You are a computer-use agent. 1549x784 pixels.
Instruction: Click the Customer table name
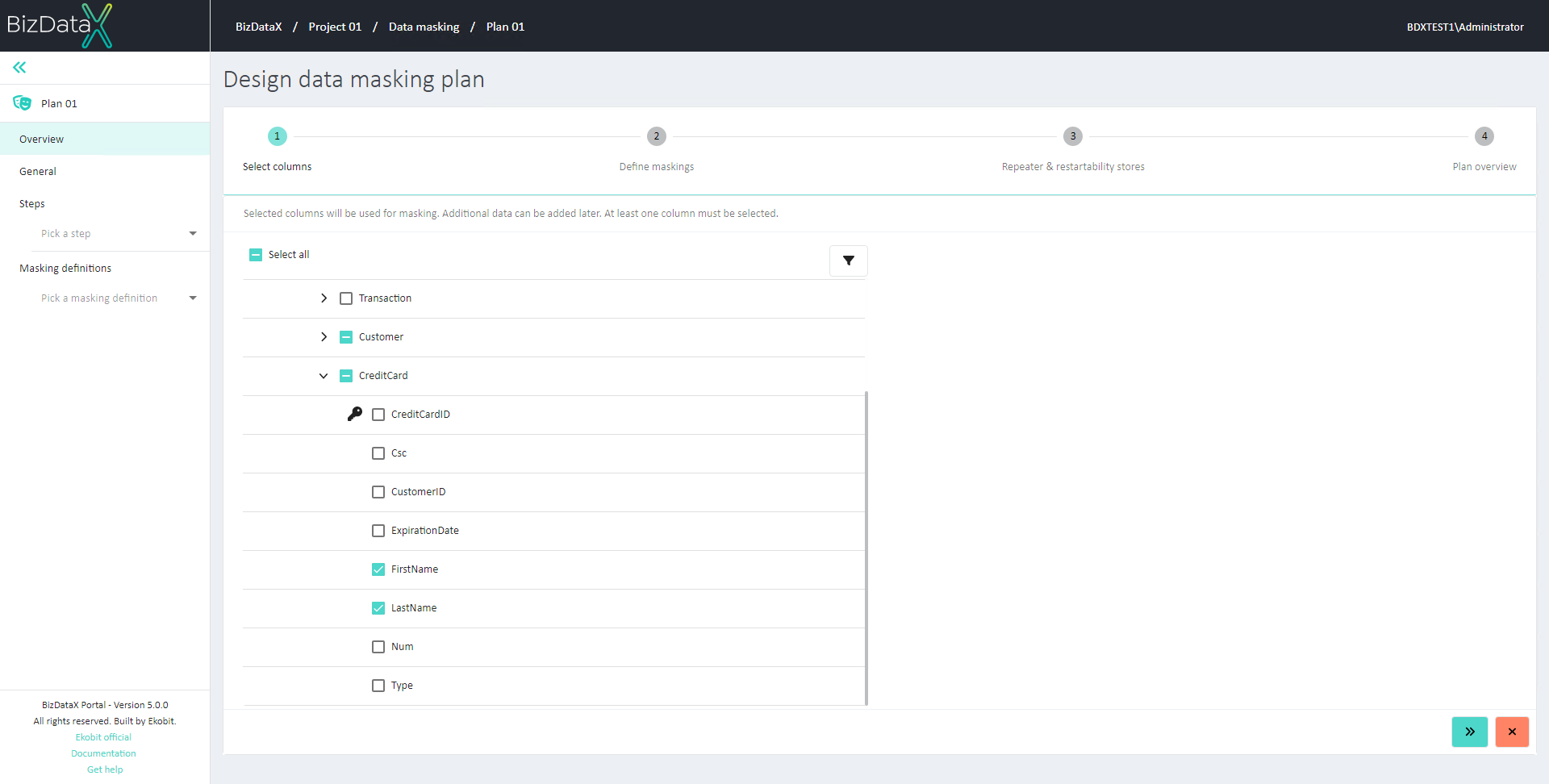(x=381, y=337)
